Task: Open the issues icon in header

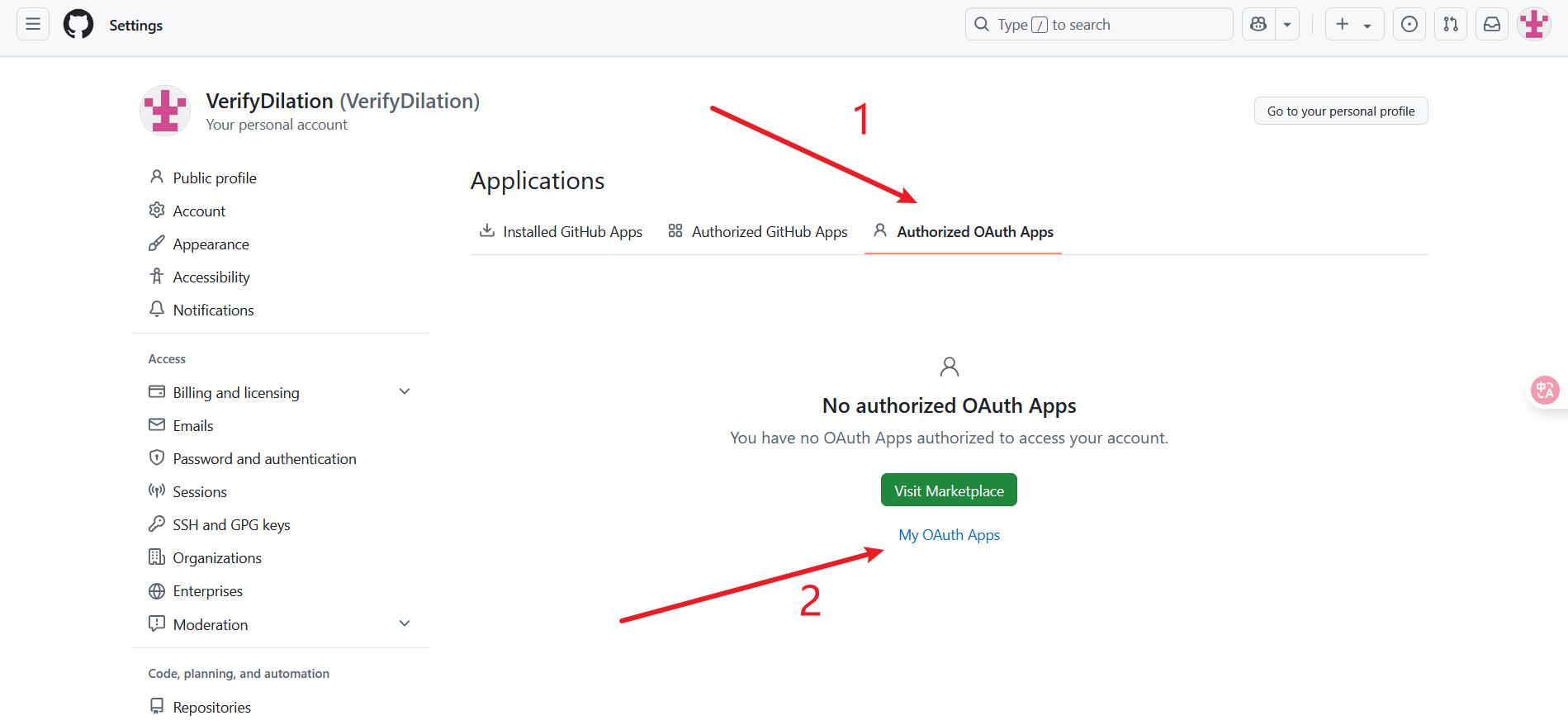Action: tap(1409, 25)
